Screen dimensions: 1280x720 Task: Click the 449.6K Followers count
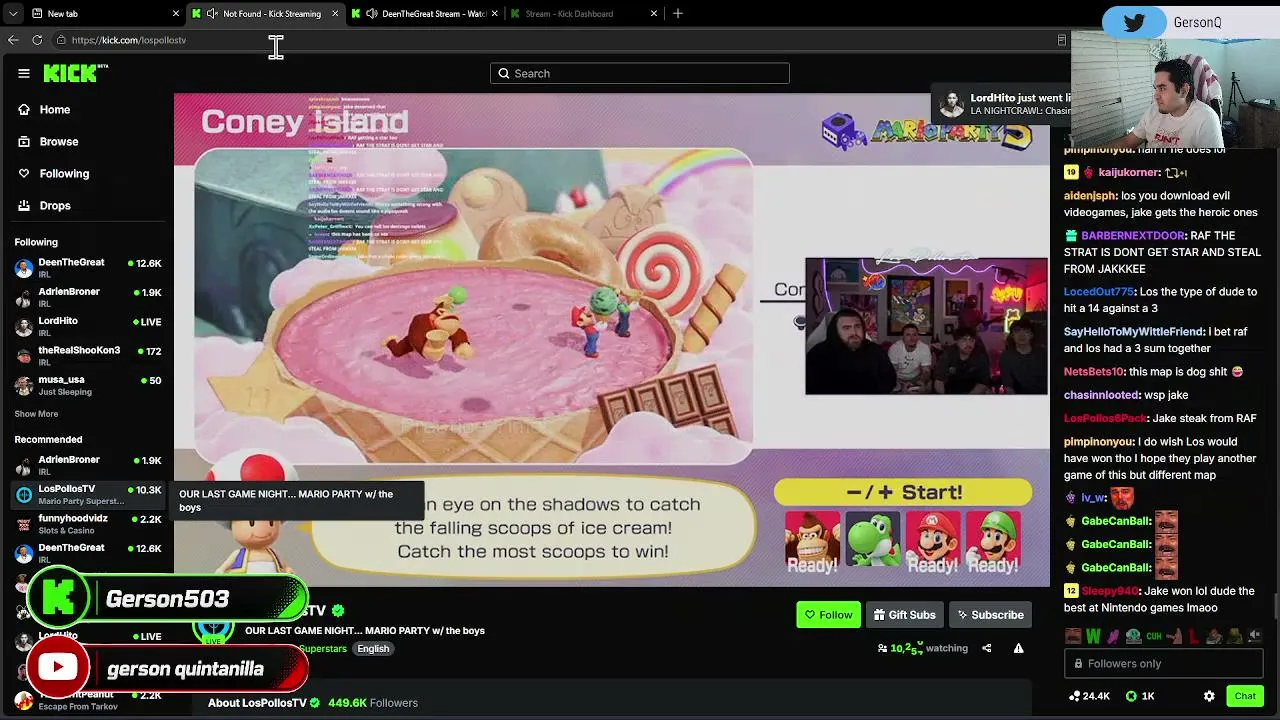pos(373,703)
